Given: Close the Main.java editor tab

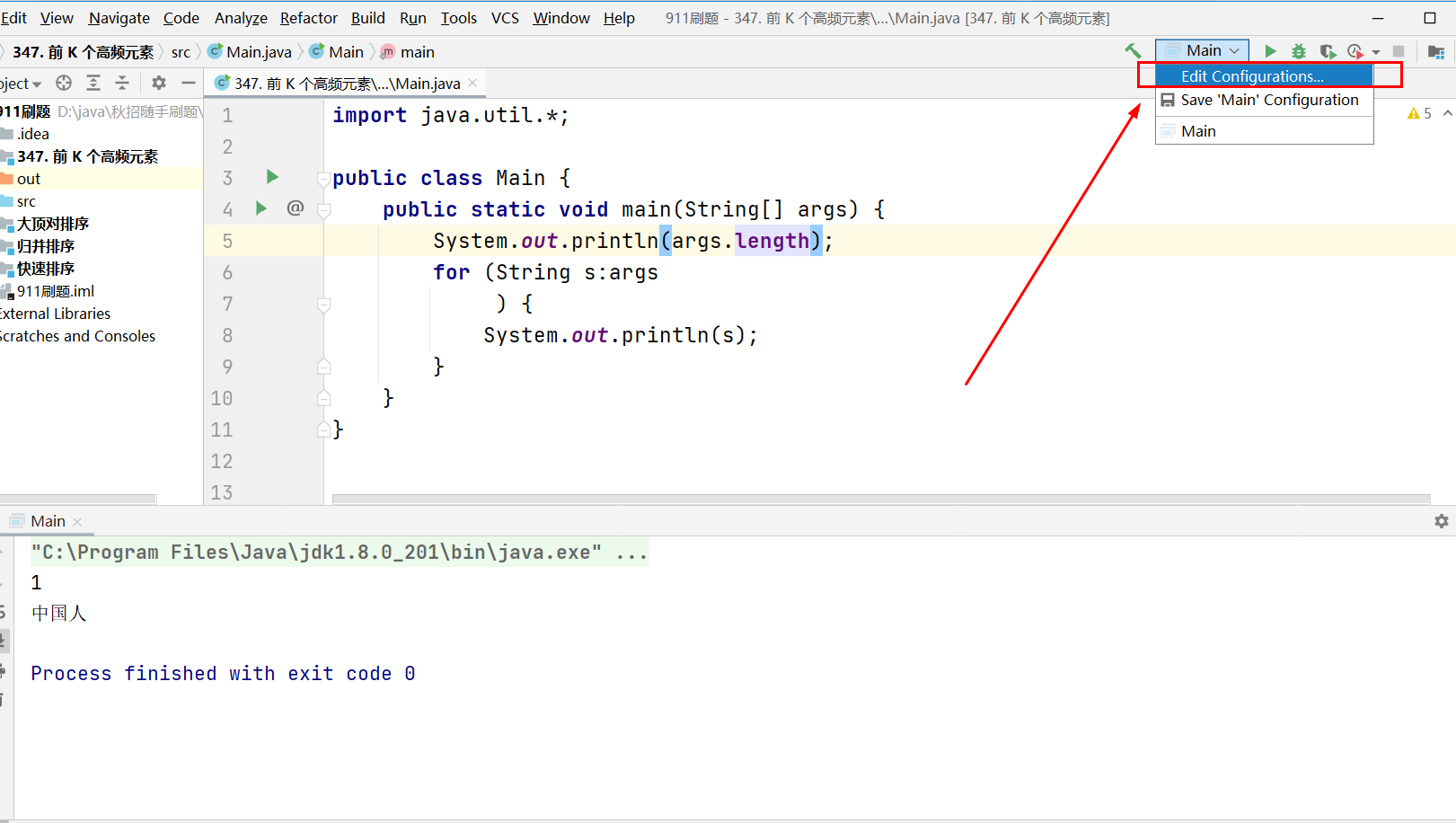Looking at the screenshot, I should [473, 83].
